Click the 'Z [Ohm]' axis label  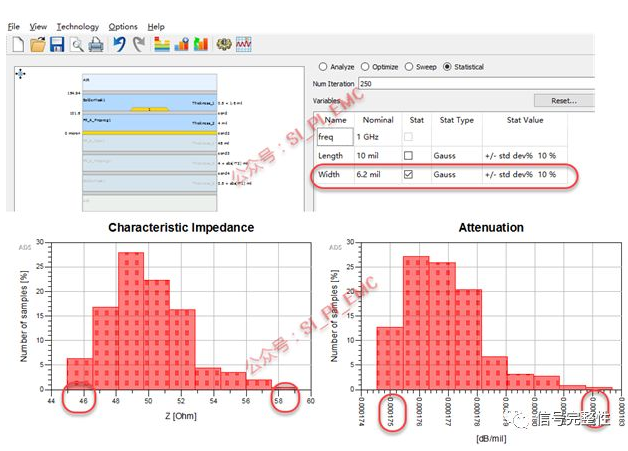tap(181, 416)
